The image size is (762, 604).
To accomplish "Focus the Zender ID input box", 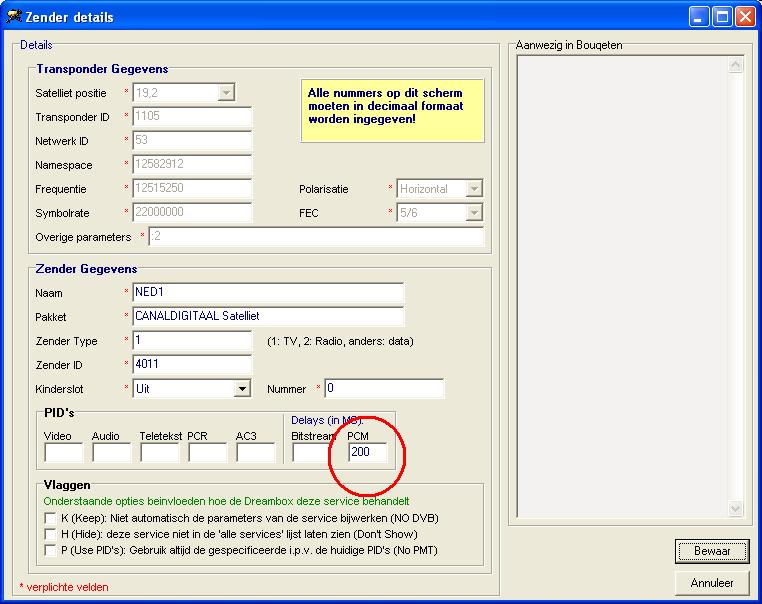I will pyautogui.click(x=192, y=364).
